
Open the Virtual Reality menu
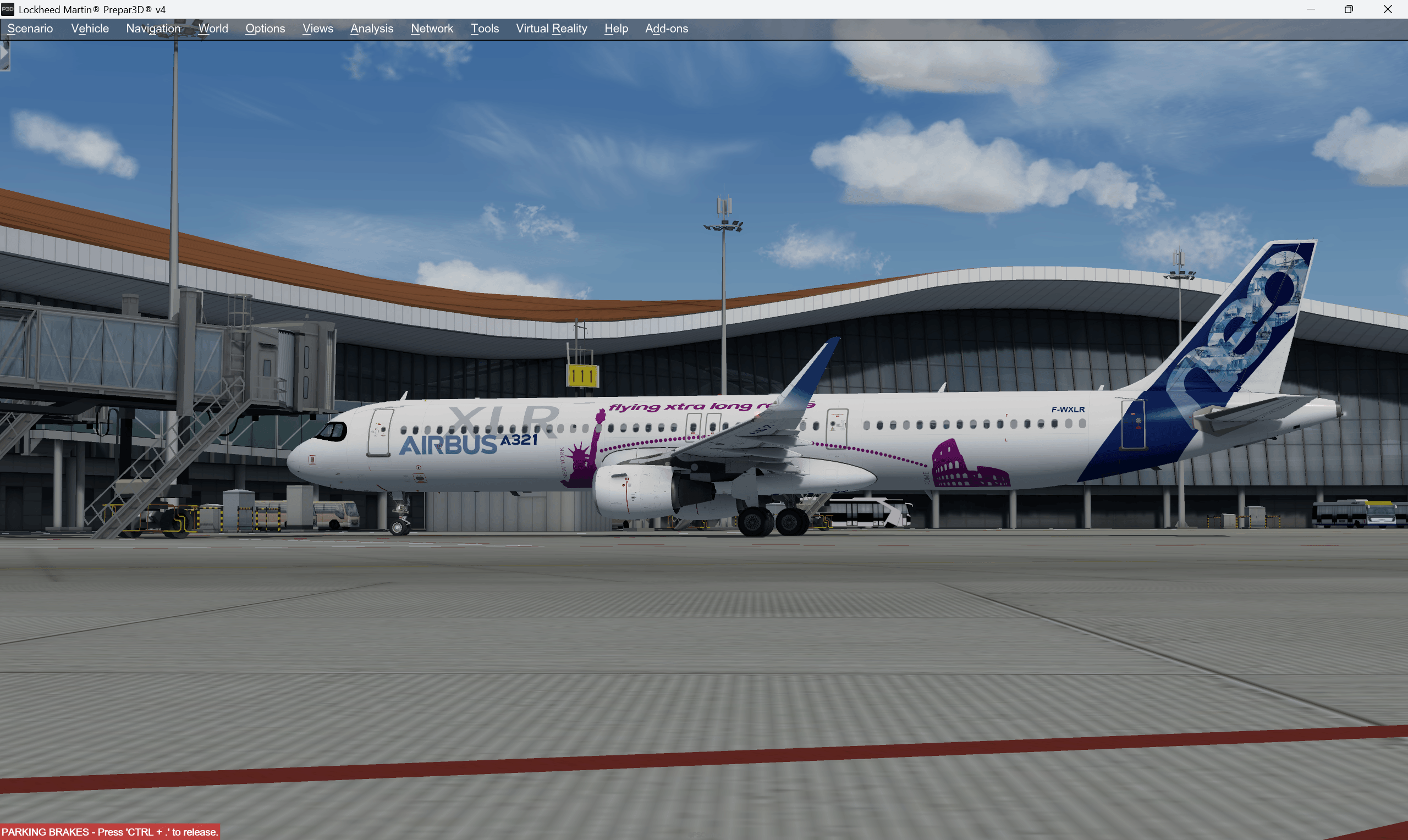(x=551, y=28)
